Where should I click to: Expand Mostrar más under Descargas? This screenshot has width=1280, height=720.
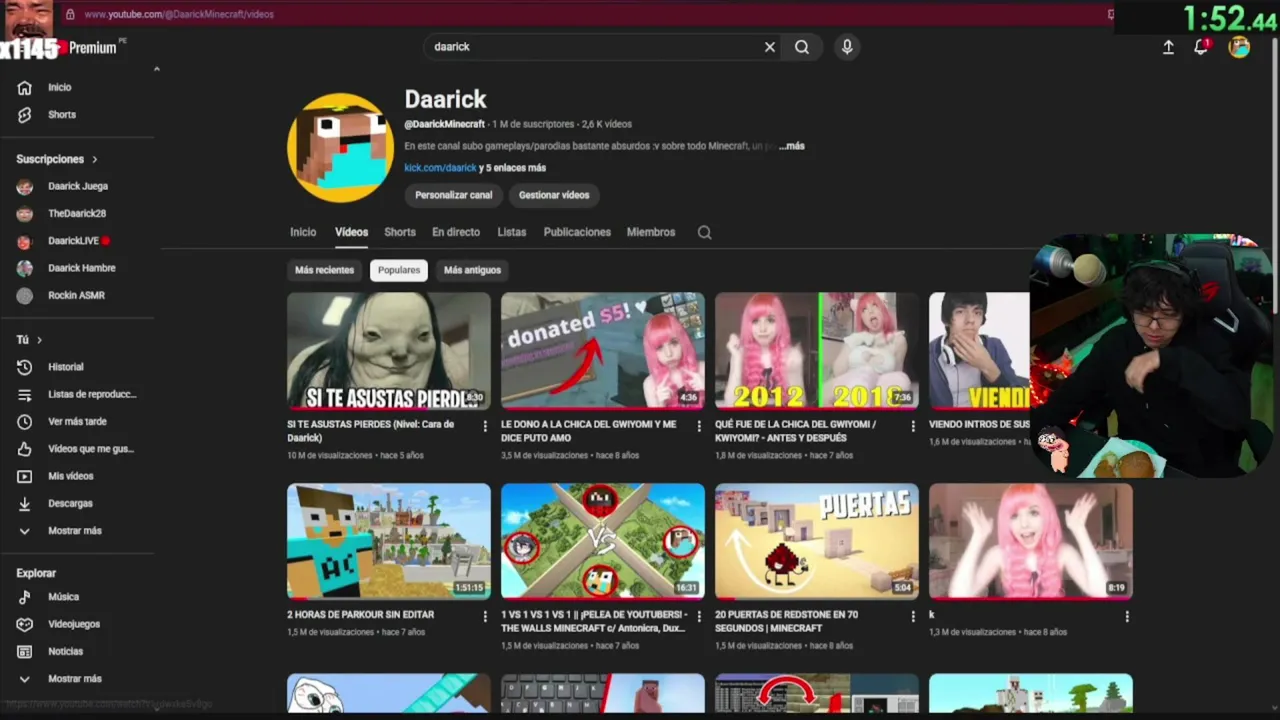(74, 531)
